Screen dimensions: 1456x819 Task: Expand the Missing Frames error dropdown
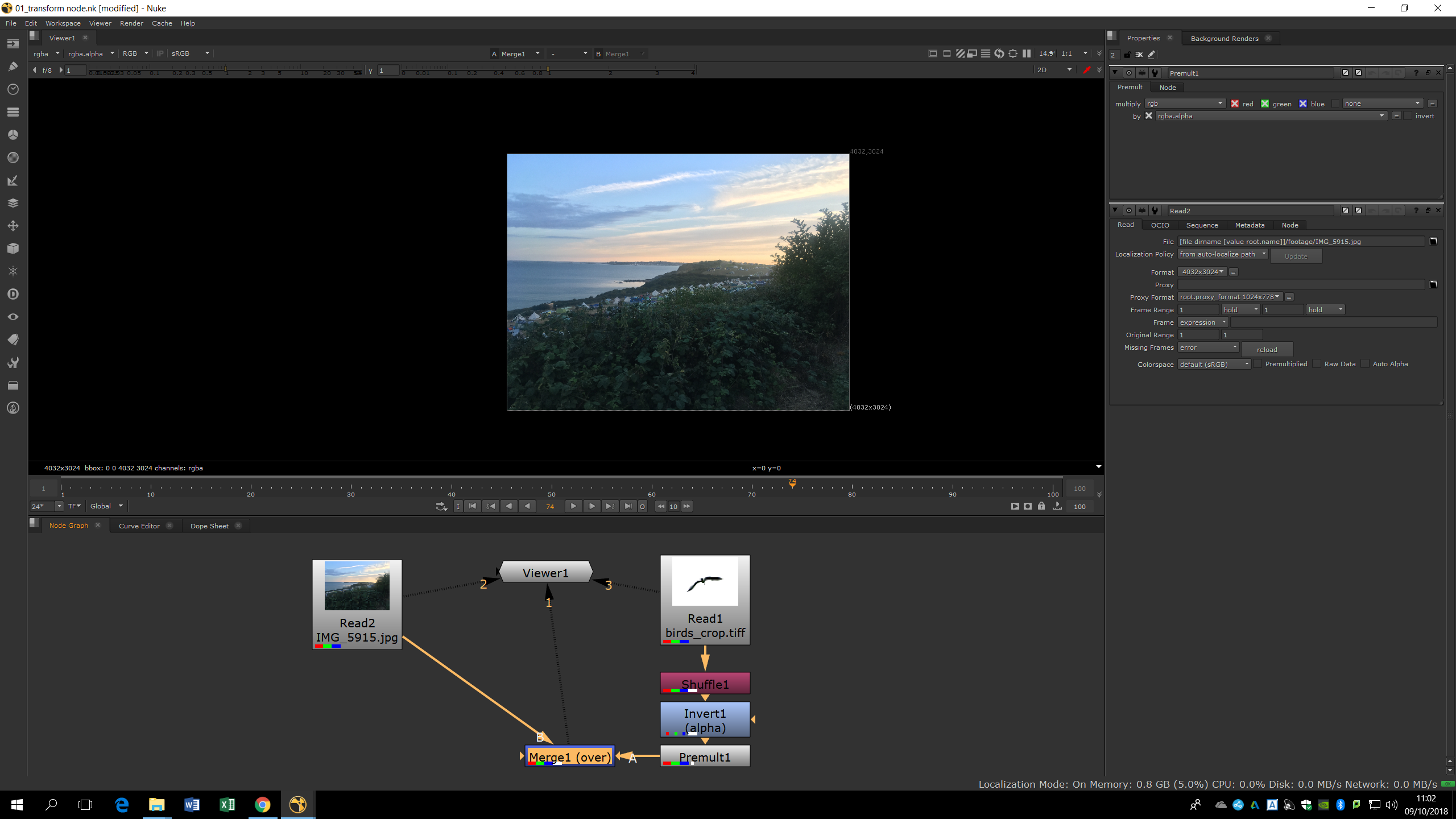point(1208,348)
